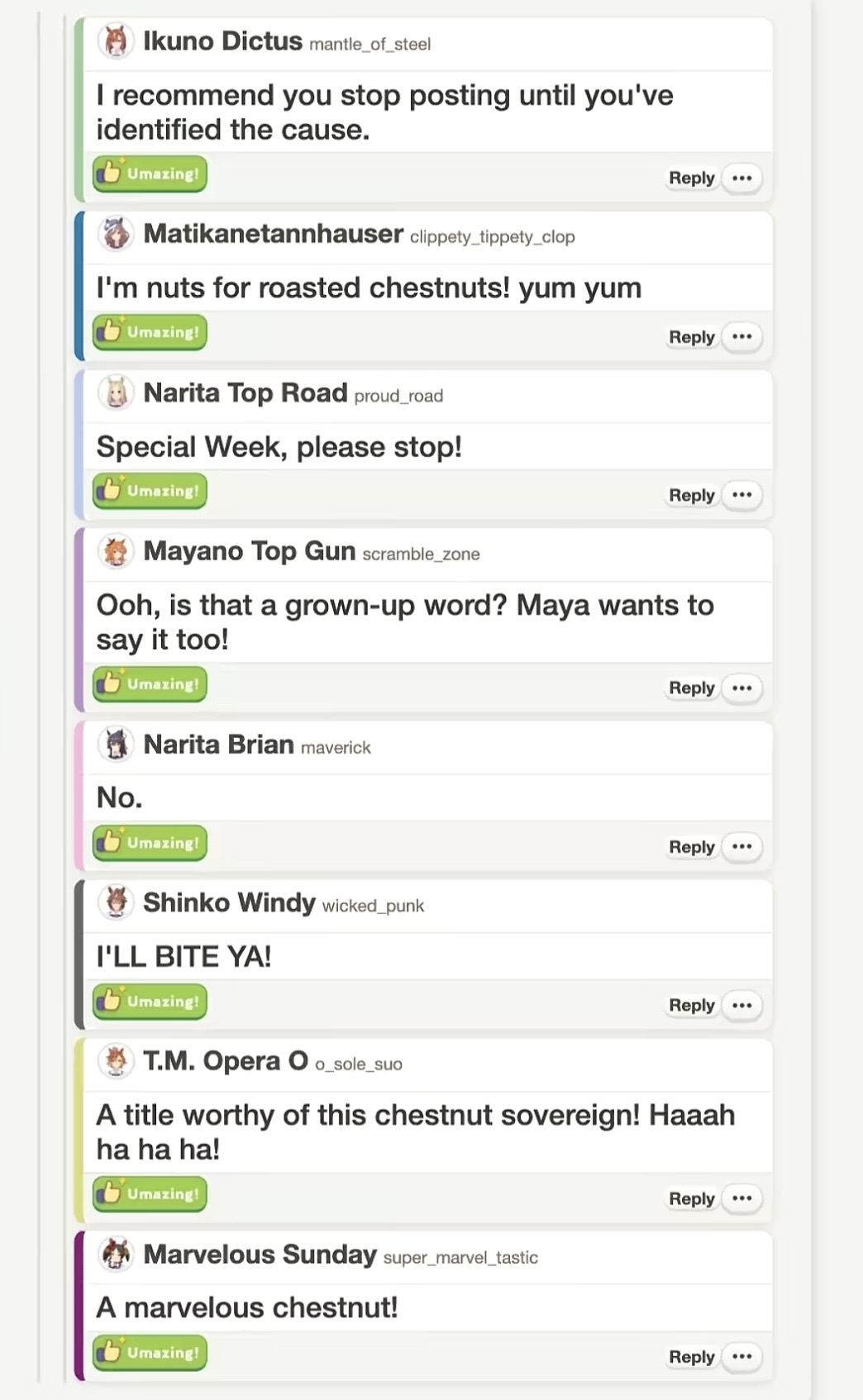This screenshot has height=1400, width=863.
Task: Open more options on Narita Top Road's comment
Action: 742,495
